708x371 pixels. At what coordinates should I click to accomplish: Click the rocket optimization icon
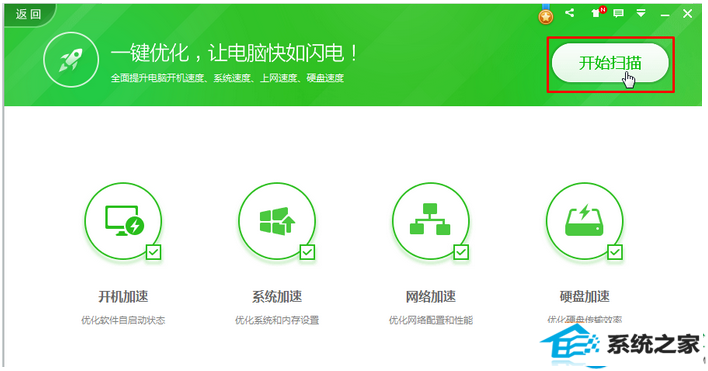(x=71, y=60)
